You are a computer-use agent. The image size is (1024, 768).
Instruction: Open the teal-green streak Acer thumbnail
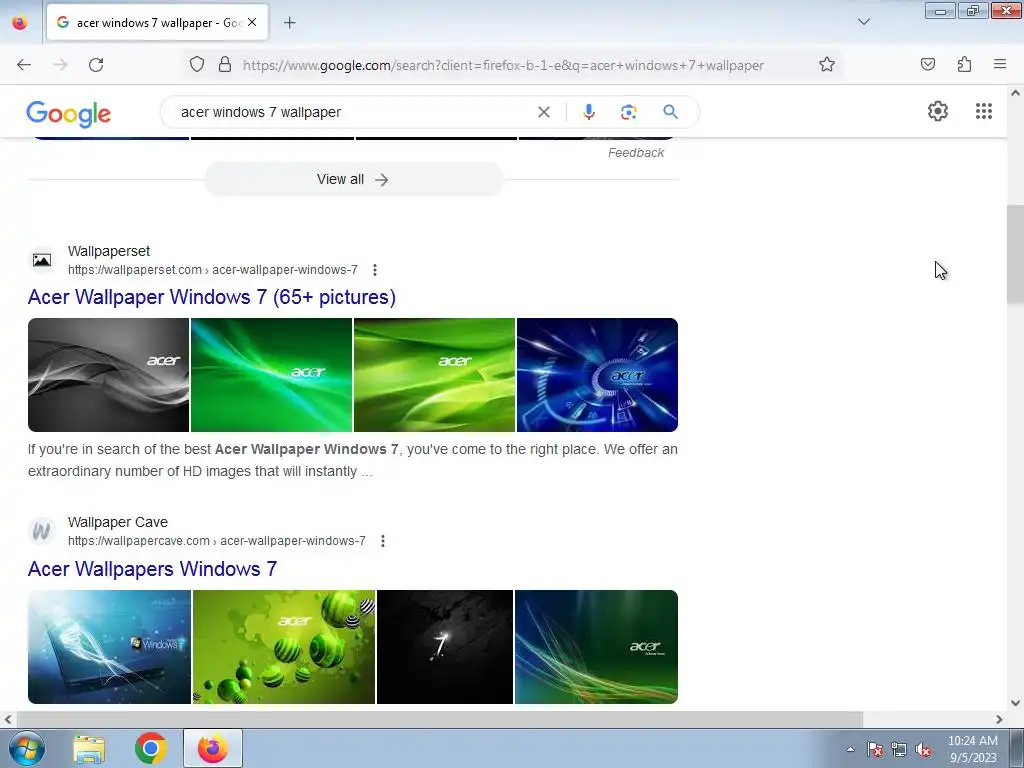[271, 375]
